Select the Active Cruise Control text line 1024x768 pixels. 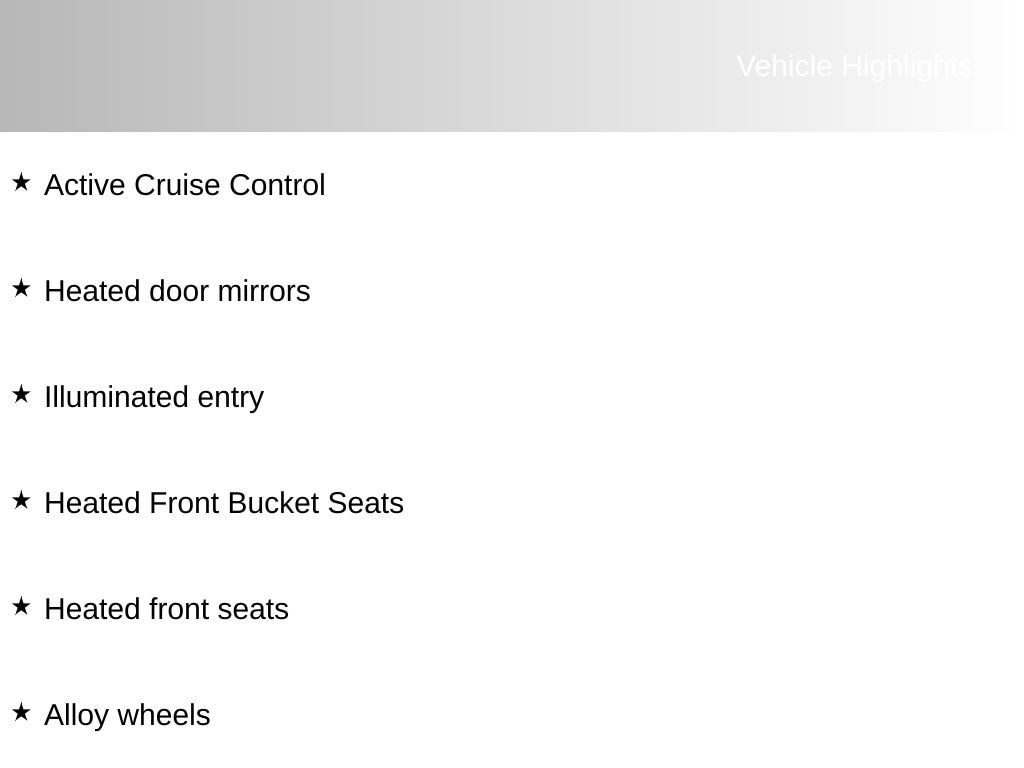tap(184, 185)
